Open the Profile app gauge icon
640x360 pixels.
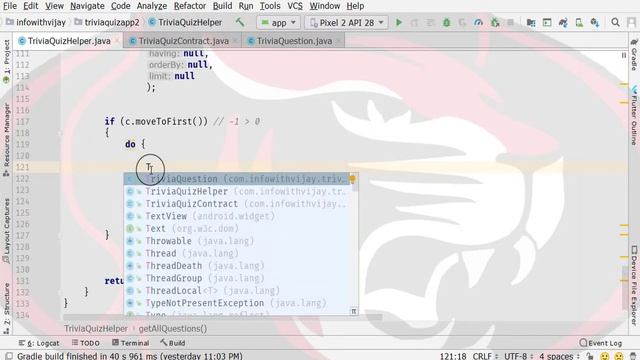click(x=478, y=22)
